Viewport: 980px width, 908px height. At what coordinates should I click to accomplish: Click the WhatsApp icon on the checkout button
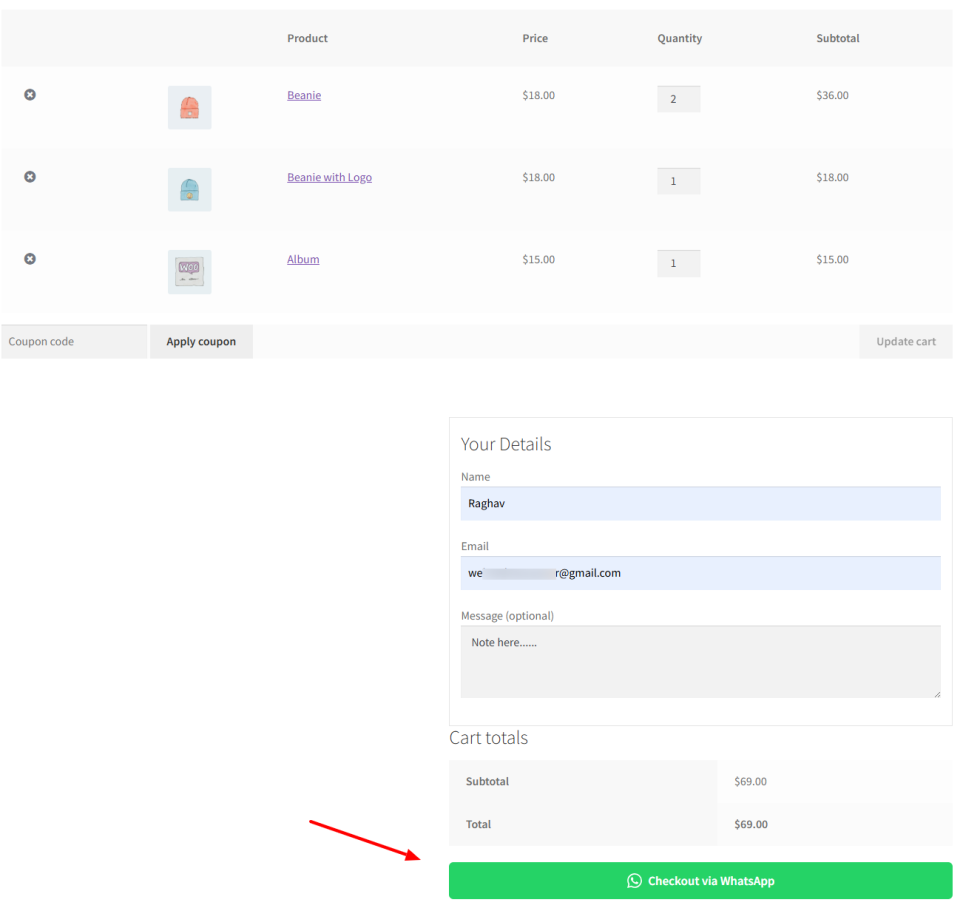point(635,881)
